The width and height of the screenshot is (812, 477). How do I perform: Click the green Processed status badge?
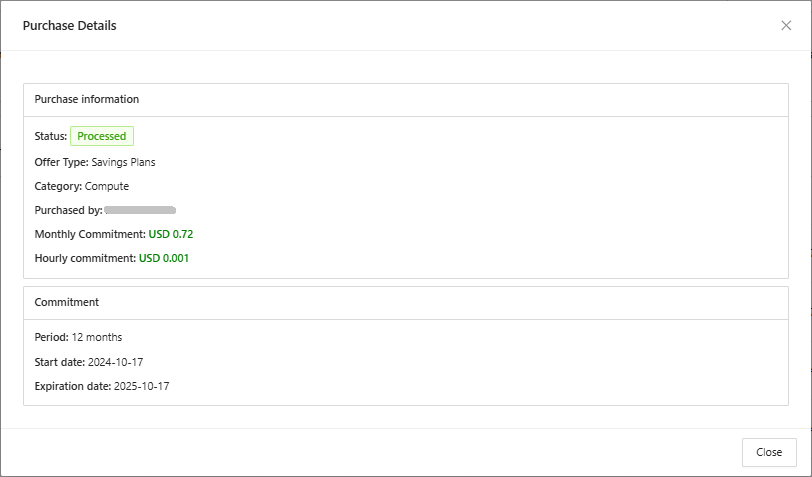pos(102,136)
